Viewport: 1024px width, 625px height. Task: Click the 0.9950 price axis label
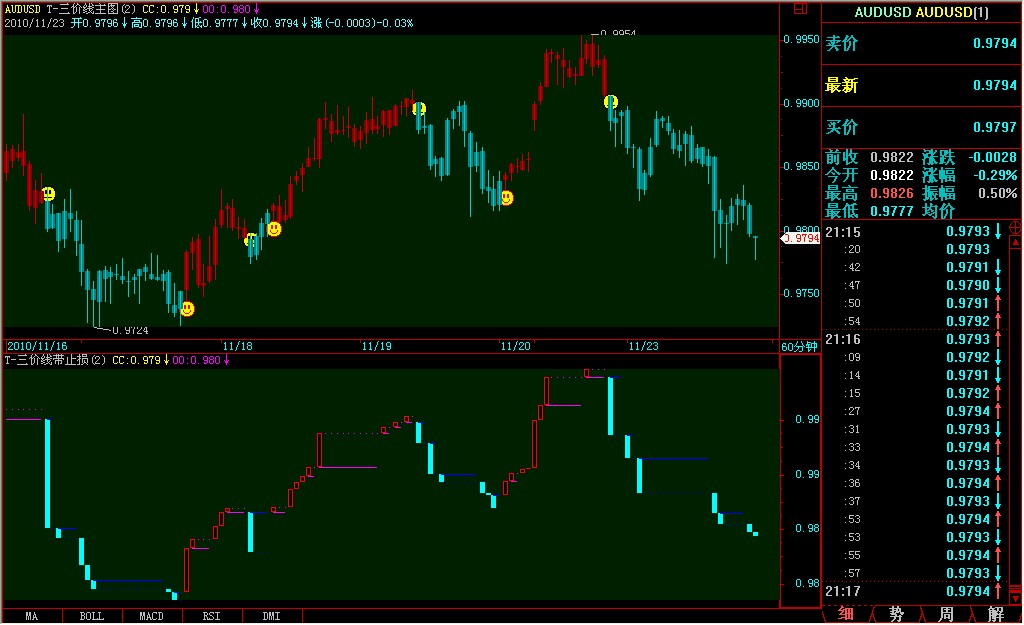point(801,39)
